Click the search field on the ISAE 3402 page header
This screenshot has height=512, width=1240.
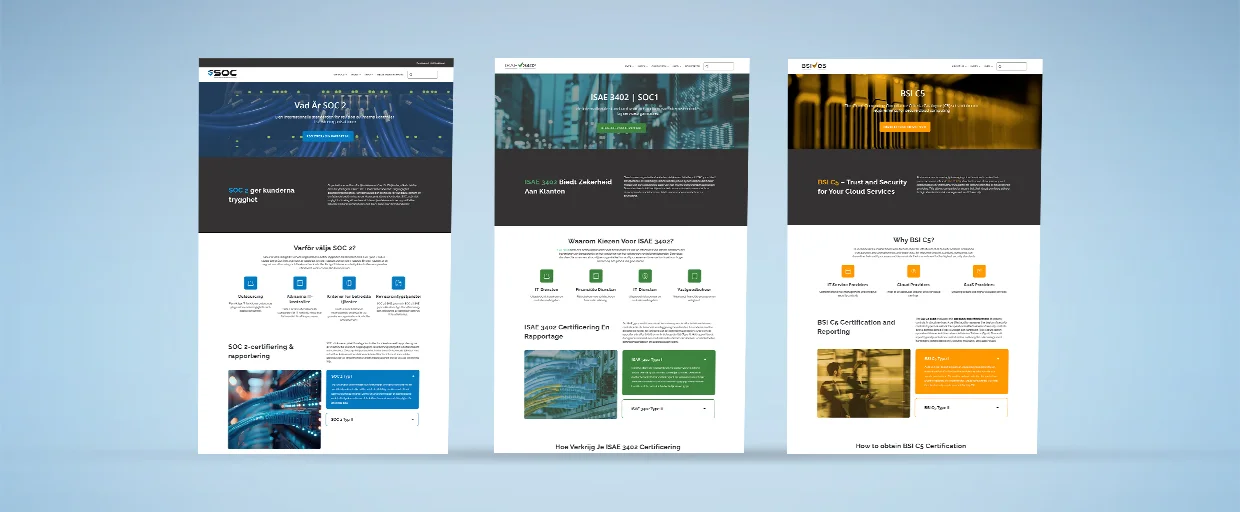[x=719, y=66]
